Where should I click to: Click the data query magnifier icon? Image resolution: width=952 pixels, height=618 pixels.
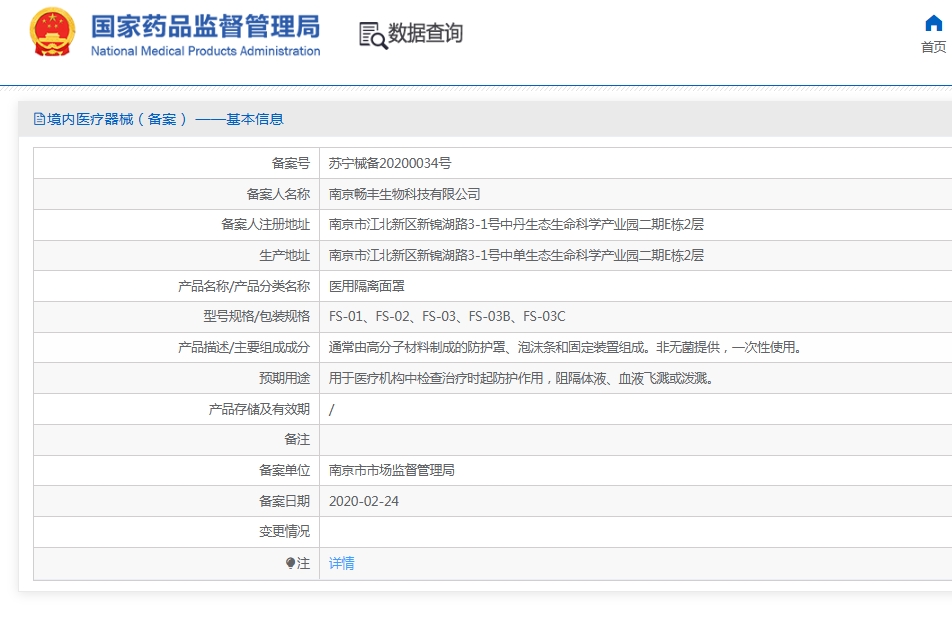tap(373, 35)
